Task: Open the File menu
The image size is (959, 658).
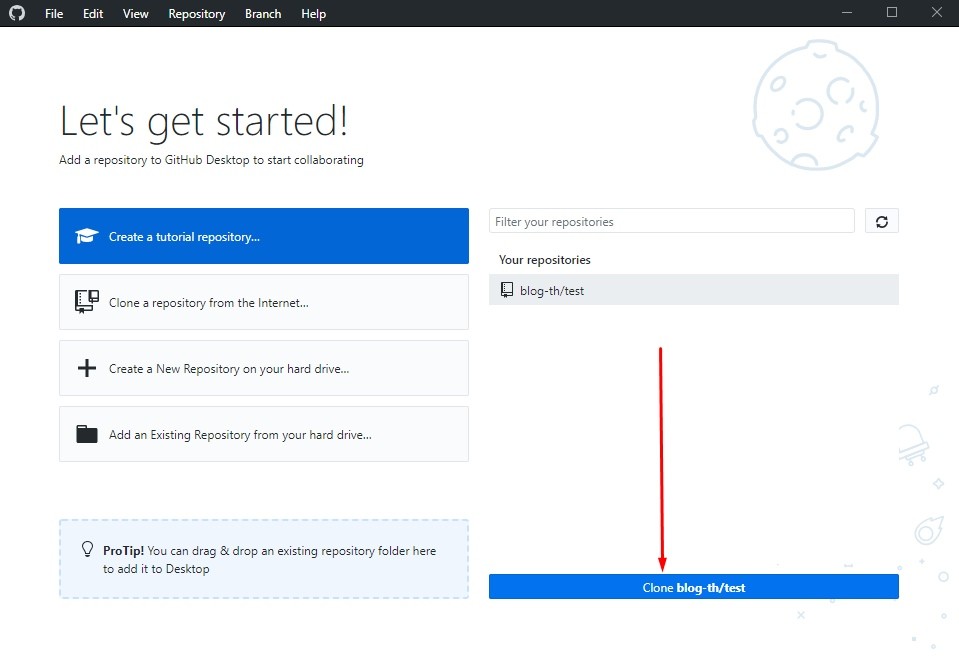Action: pyautogui.click(x=54, y=13)
